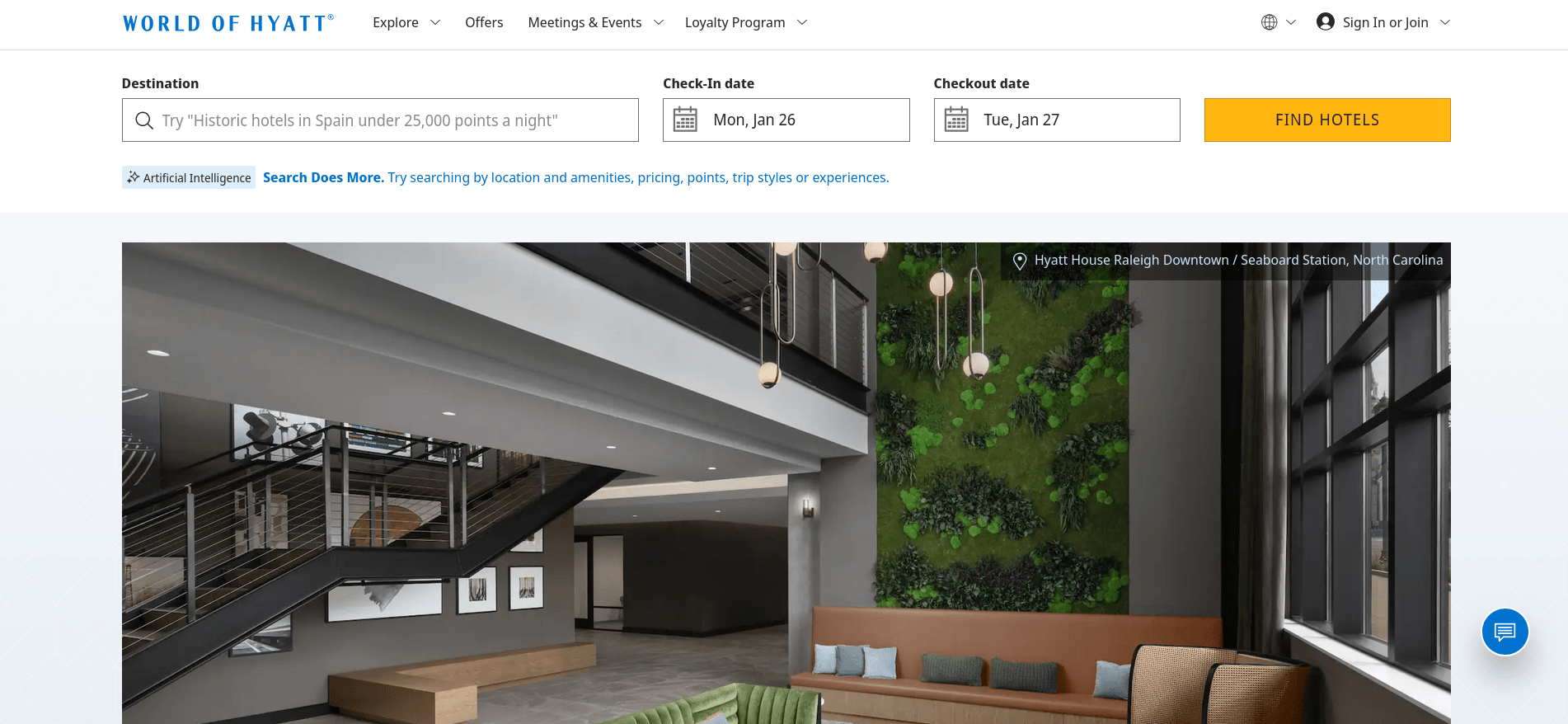The height and width of the screenshot is (724, 1568).
Task: Click the Checkout date calendar icon
Action: [956, 120]
